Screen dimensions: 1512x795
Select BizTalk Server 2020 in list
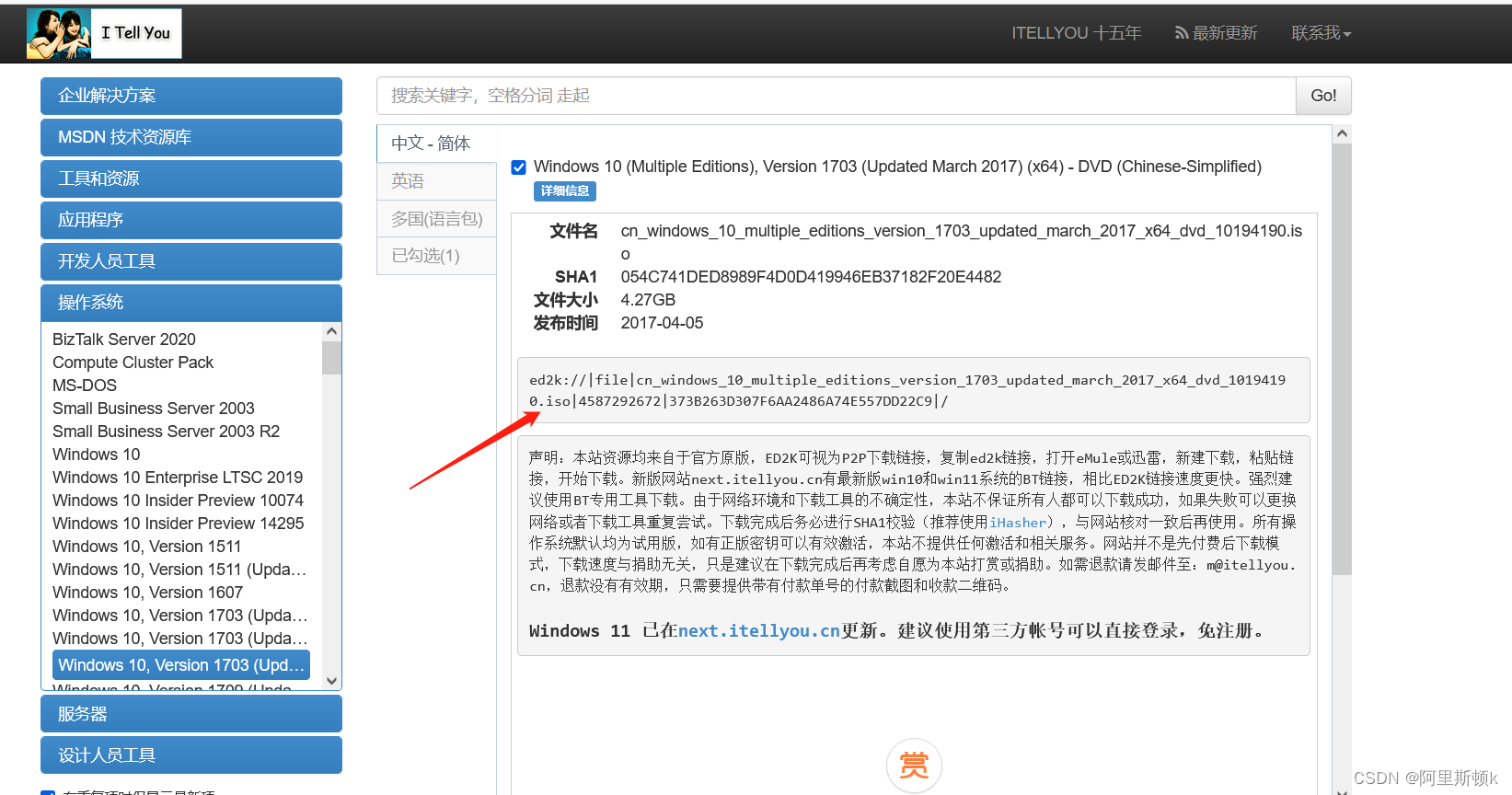(124, 340)
